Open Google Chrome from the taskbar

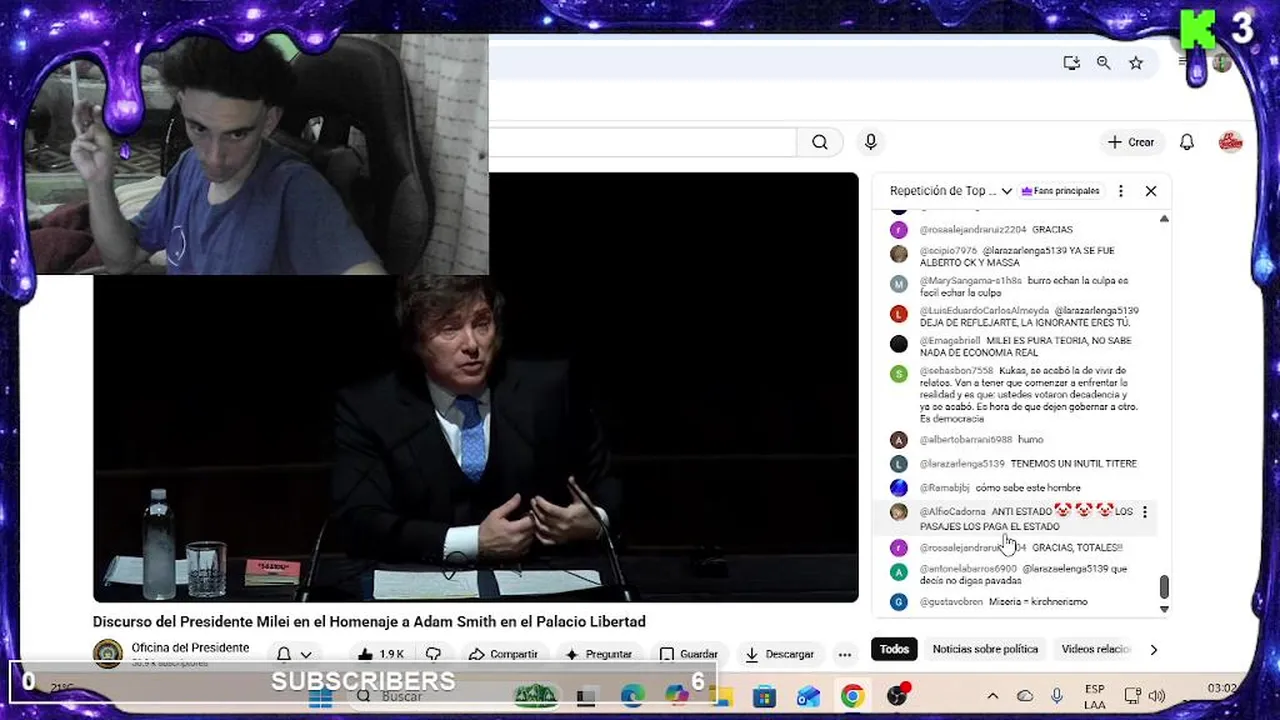pos(853,696)
